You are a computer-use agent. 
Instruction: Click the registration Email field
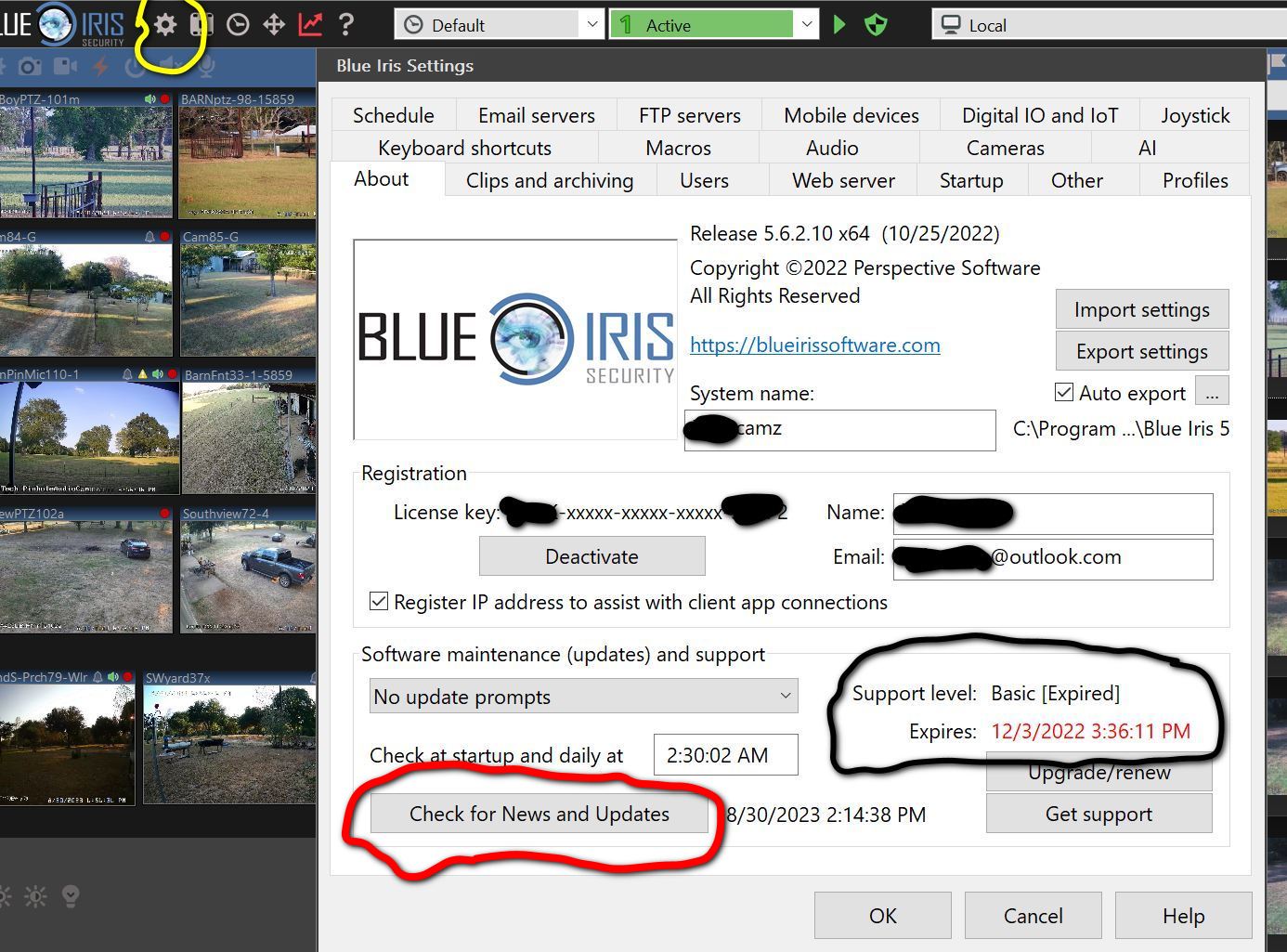point(1053,558)
